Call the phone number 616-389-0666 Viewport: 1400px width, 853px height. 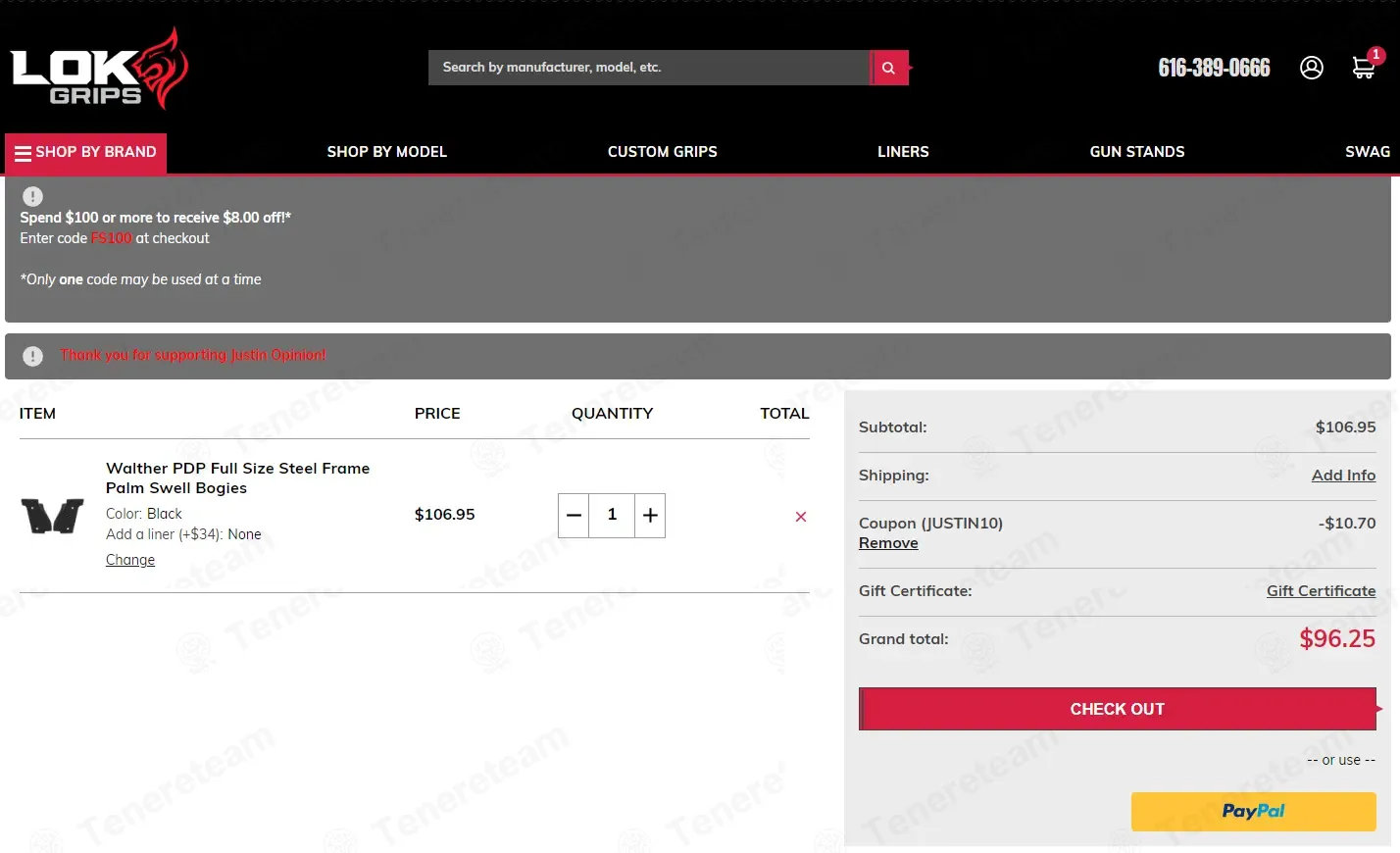click(1214, 68)
